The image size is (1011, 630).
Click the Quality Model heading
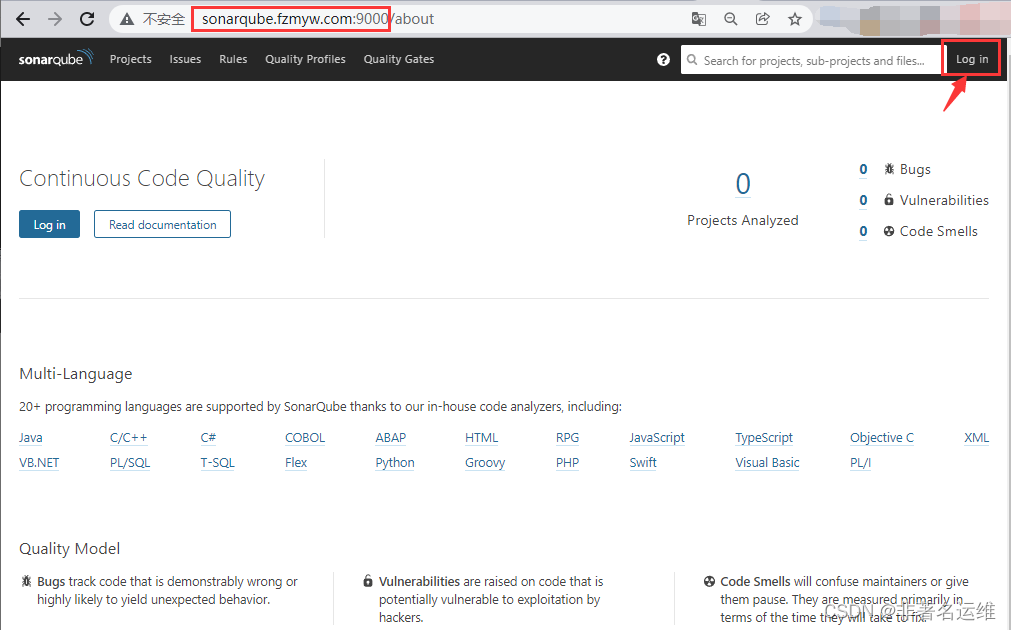point(70,548)
